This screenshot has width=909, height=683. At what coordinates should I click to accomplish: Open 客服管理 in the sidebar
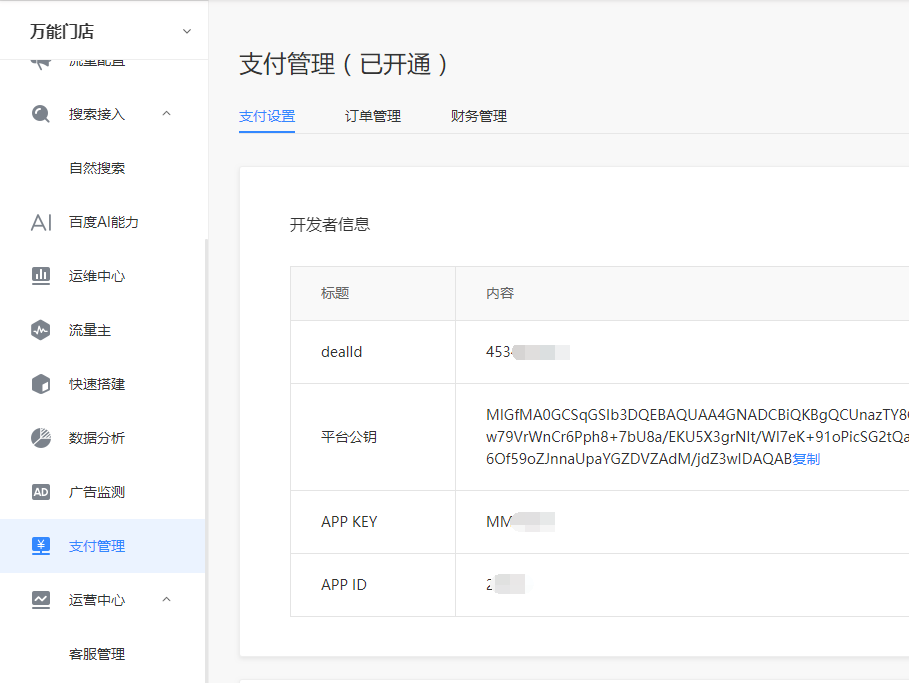[97, 654]
